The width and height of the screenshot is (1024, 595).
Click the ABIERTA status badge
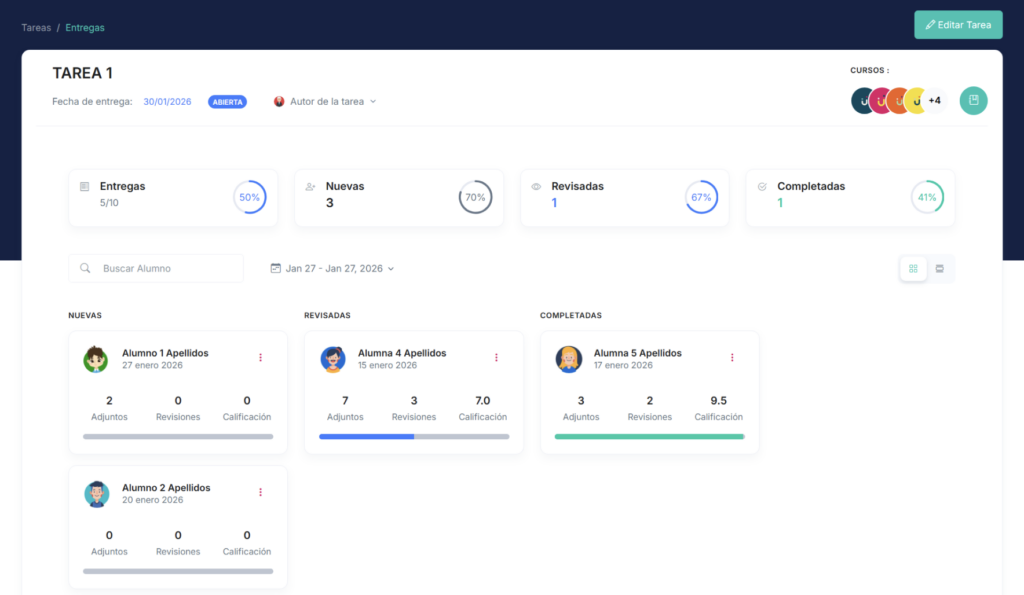pyautogui.click(x=227, y=102)
